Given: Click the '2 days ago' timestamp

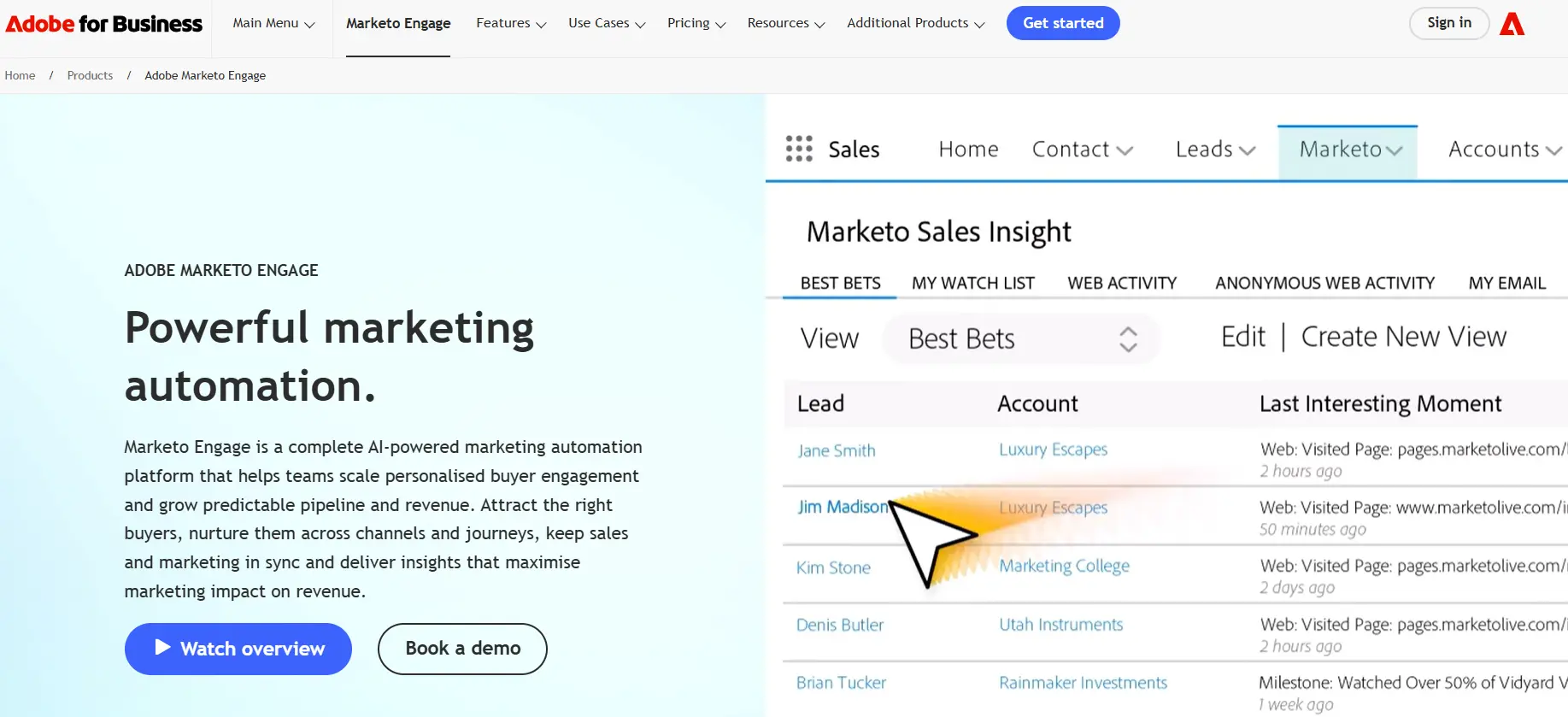Looking at the screenshot, I should [x=1296, y=587].
